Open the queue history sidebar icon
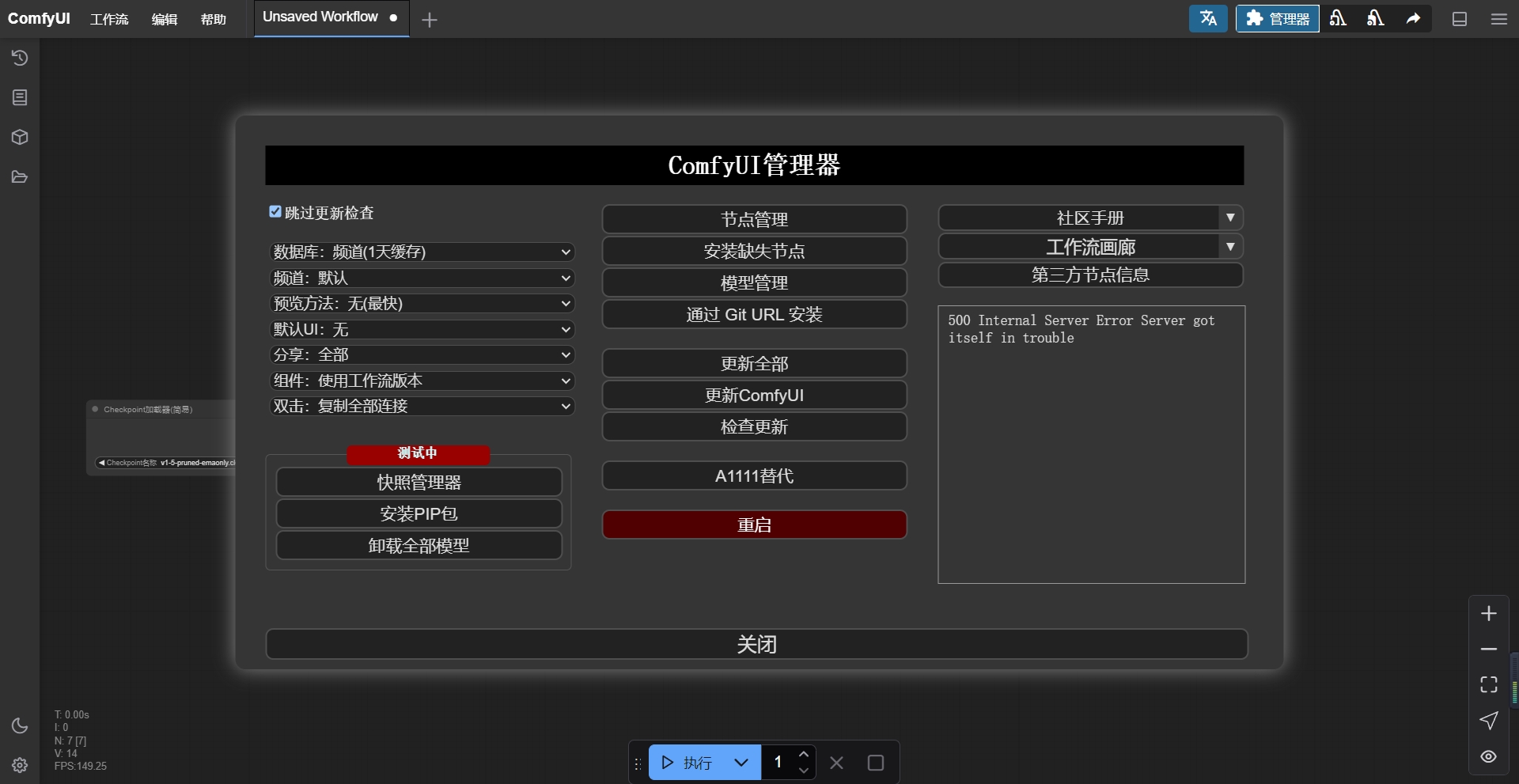 (x=20, y=58)
